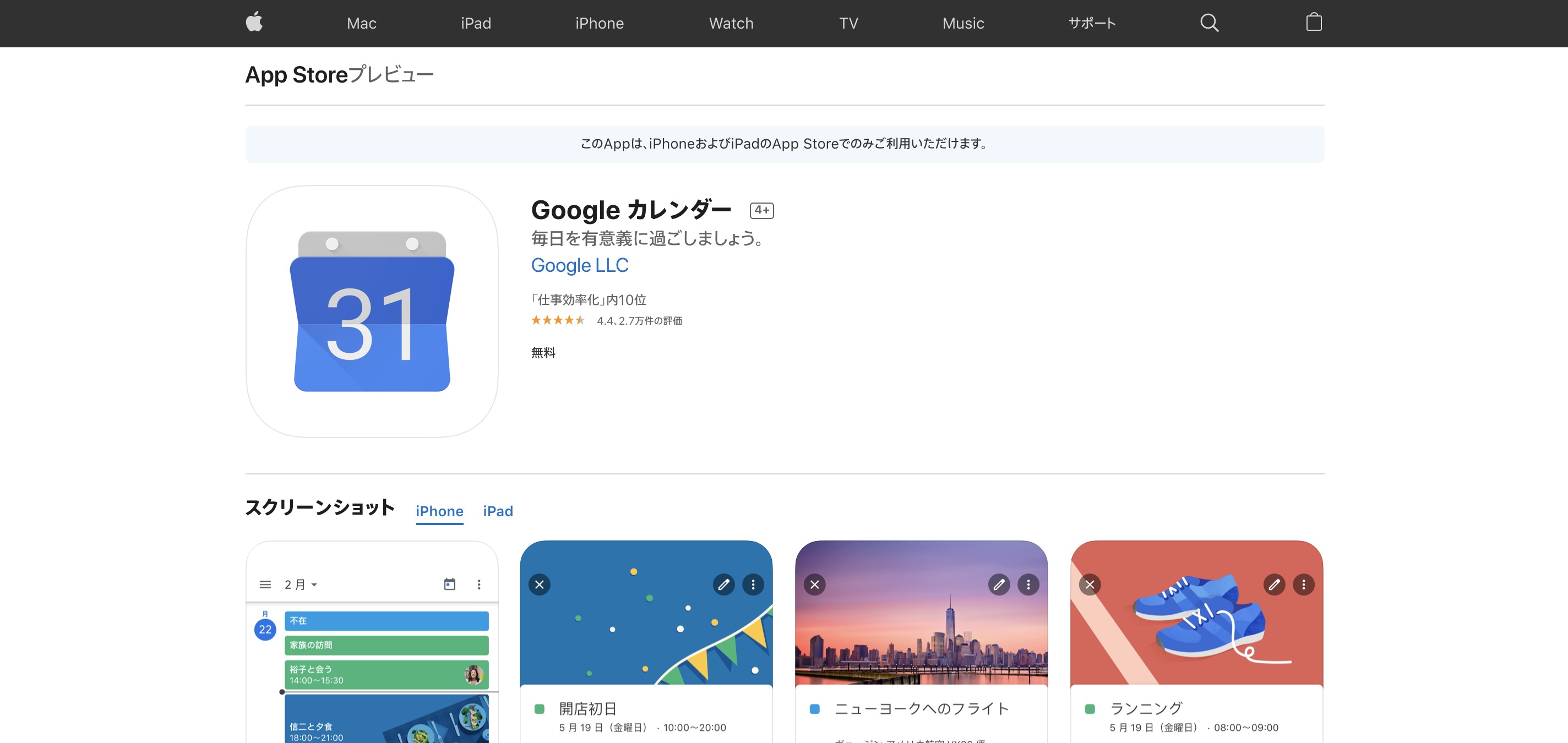Click the 4+ age rating badge

(x=761, y=210)
